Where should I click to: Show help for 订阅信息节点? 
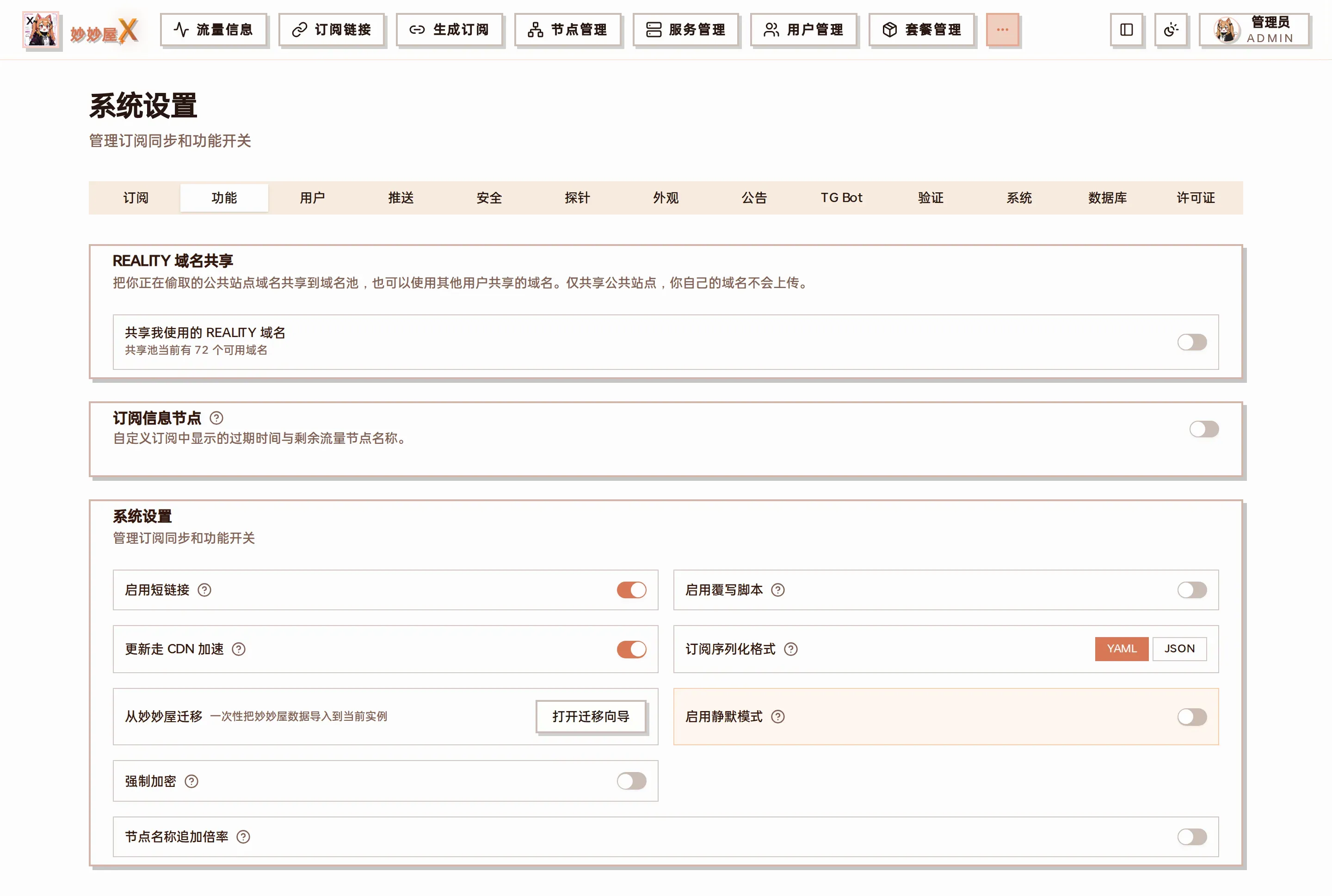point(216,418)
